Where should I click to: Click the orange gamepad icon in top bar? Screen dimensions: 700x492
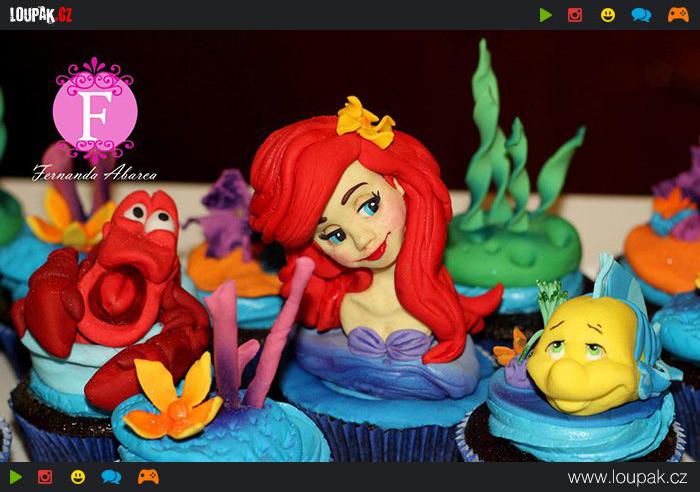(678, 15)
